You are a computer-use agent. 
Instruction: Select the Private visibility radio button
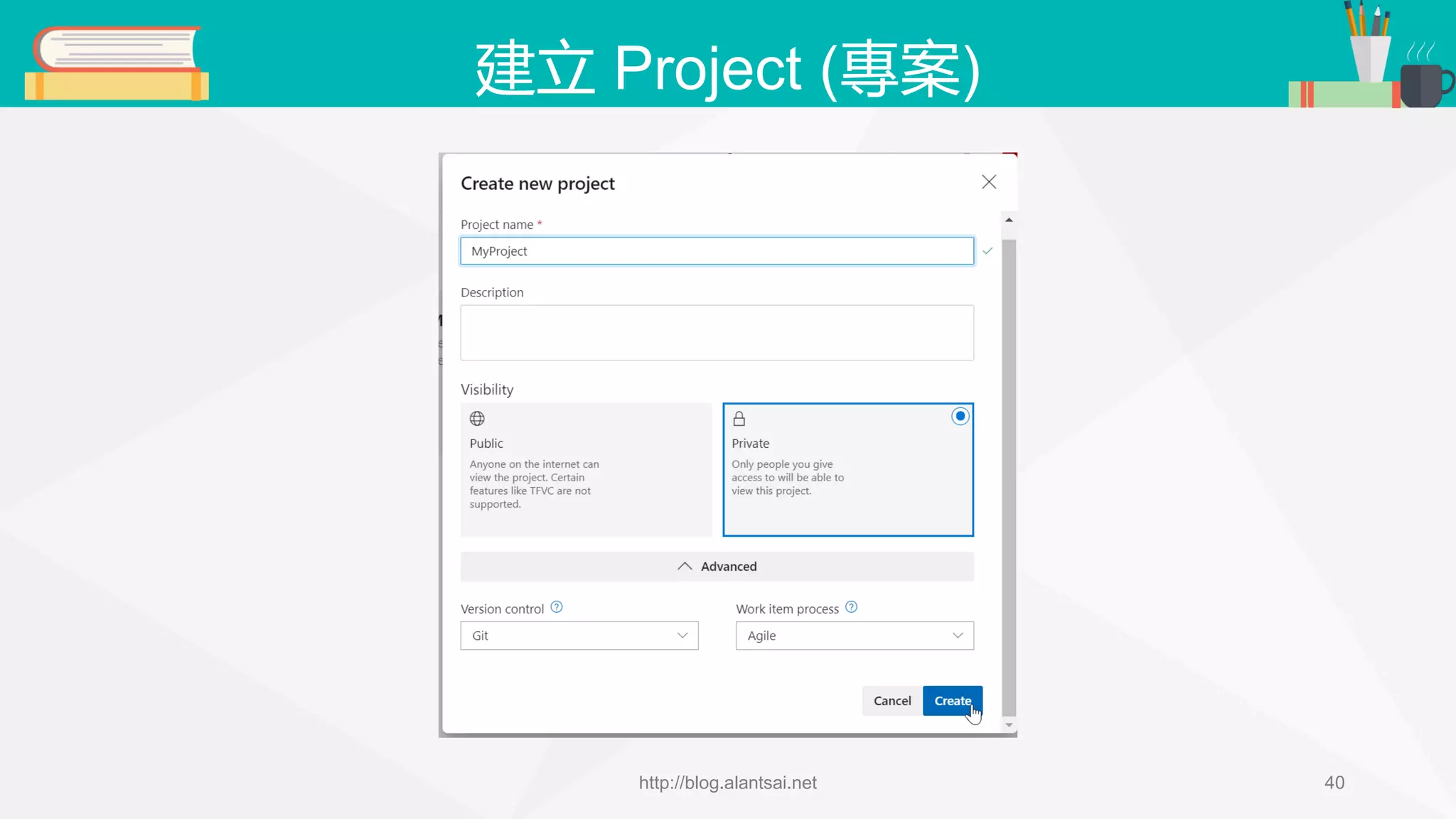pos(960,417)
